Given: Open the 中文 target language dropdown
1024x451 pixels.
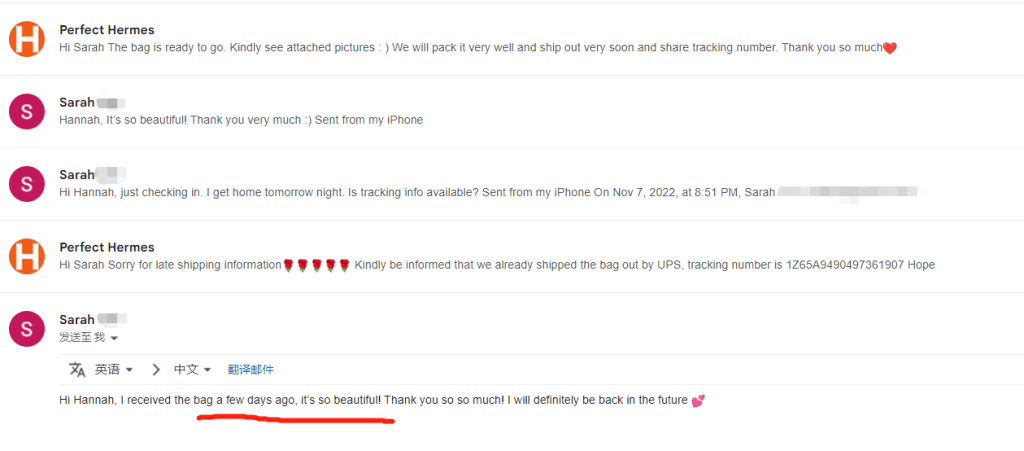Looking at the screenshot, I should coord(192,370).
